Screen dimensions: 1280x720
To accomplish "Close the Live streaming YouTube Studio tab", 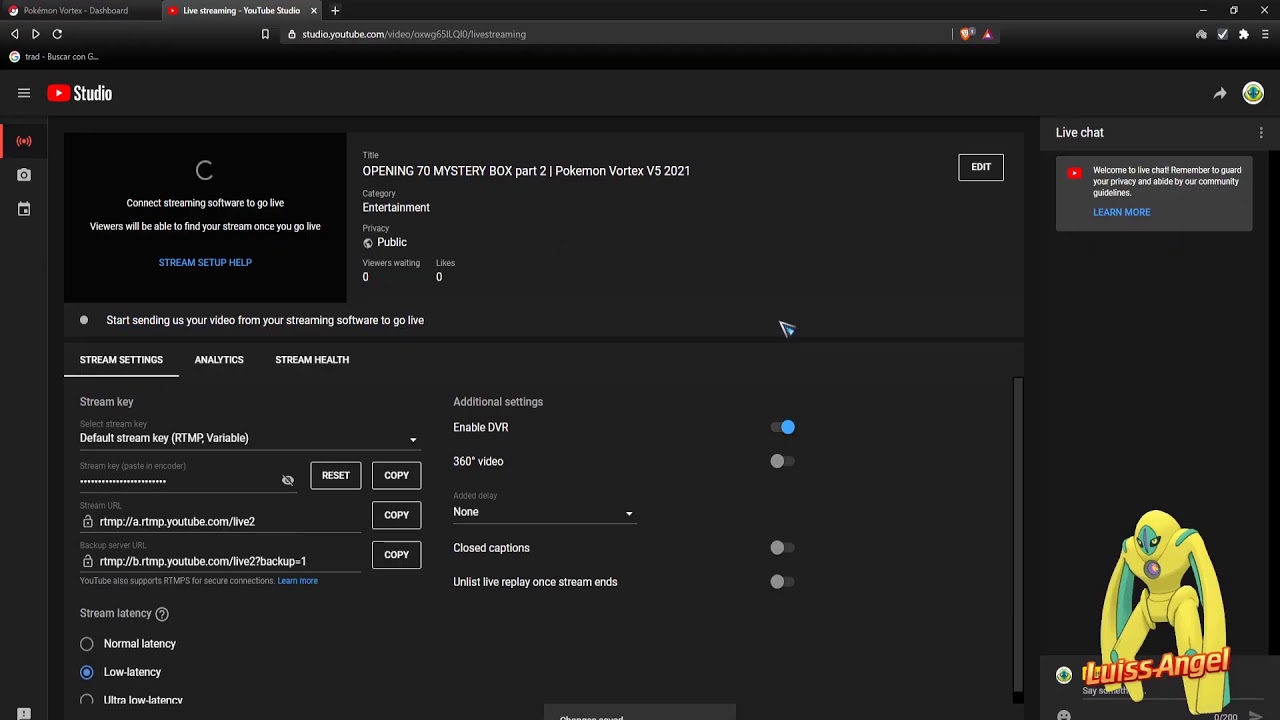I will (x=314, y=10).
